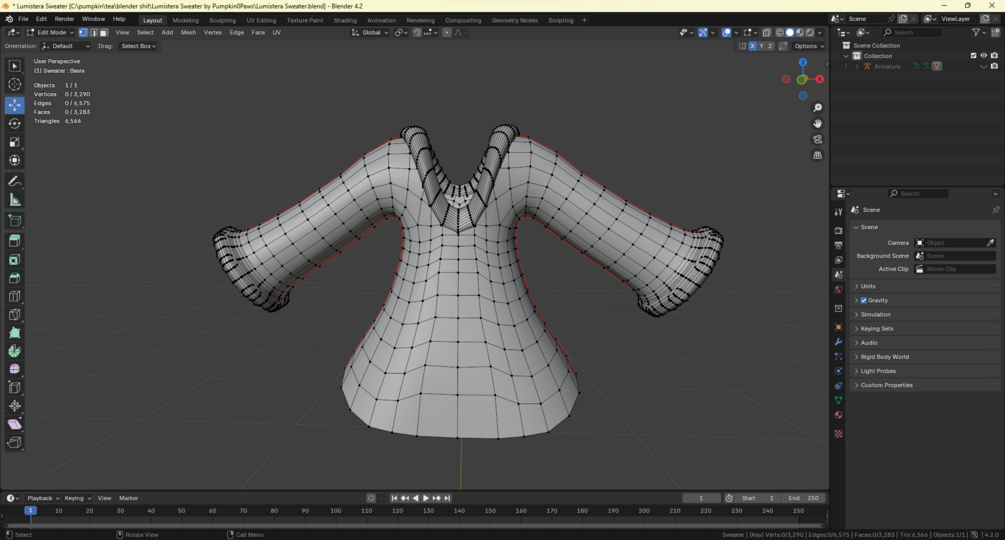
Task: Open the Mesh menu in the viewport header
Action: pos(188,33)
